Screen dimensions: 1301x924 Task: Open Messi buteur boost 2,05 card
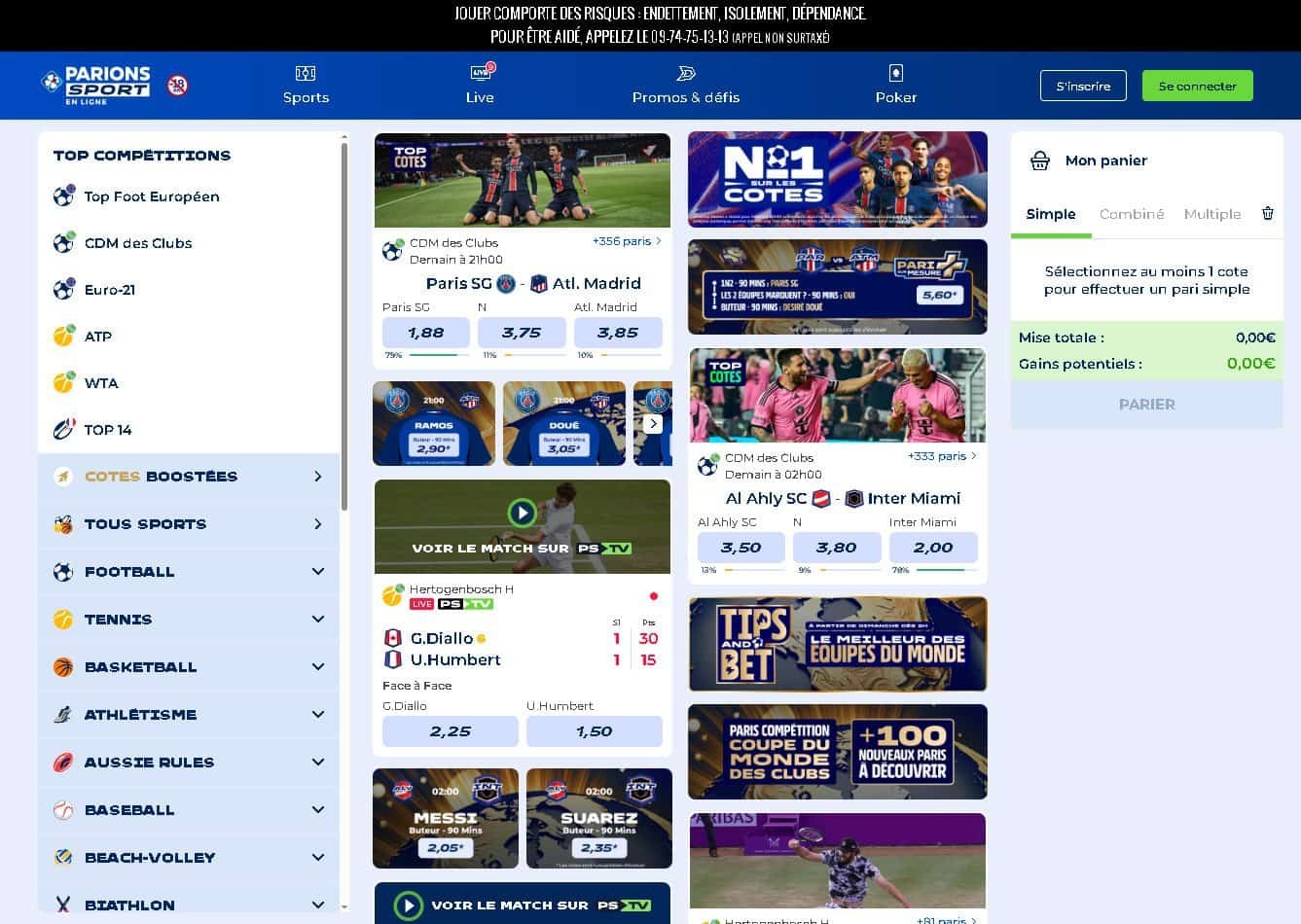click(x=446, y=818)
